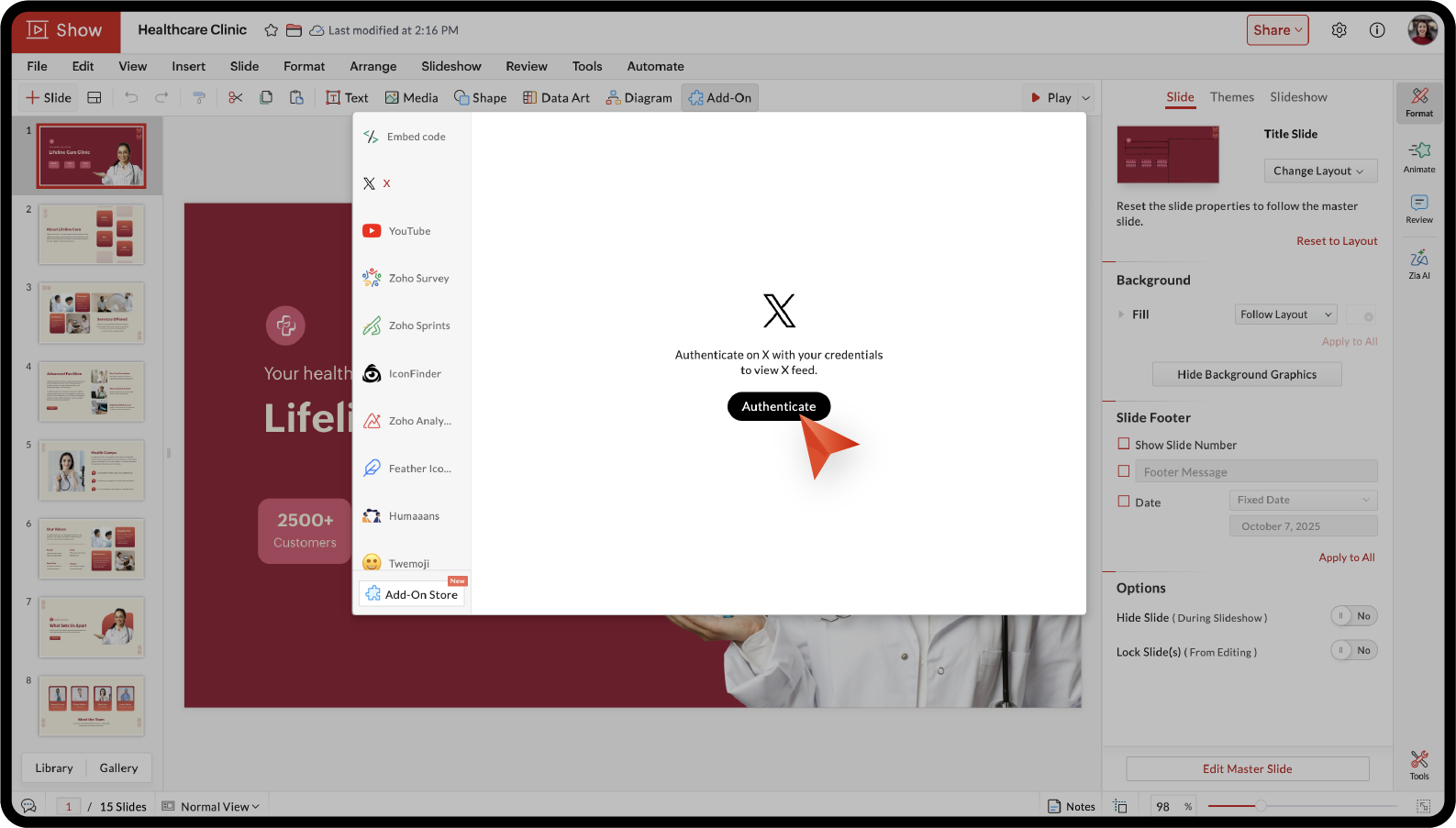Screen dimensions: 1456x828
Task: Open the Follow Layout fill dropdown
Action: pyautogui.click(x=1285, y=315)
